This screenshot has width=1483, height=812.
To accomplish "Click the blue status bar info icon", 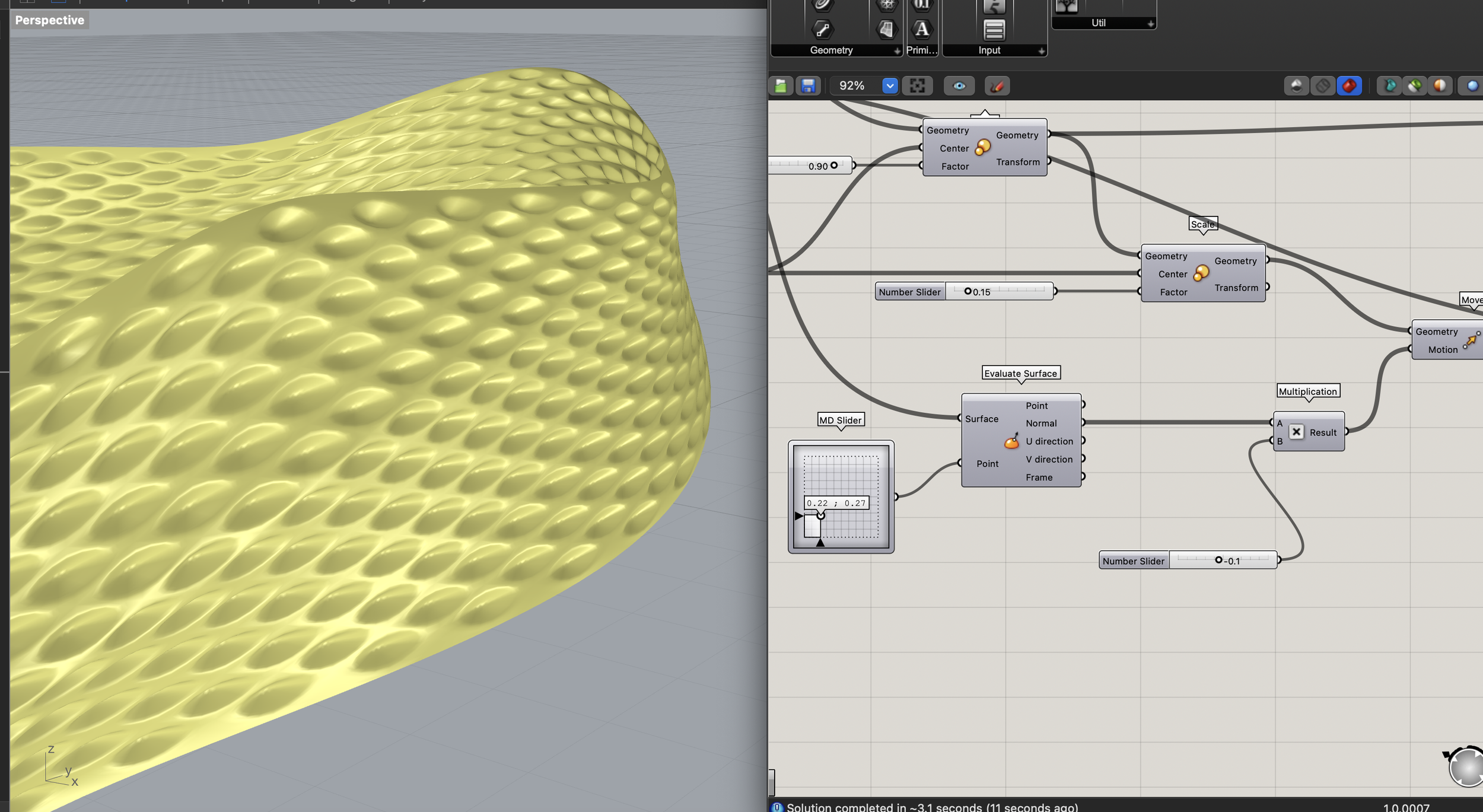I will [777, 807].
